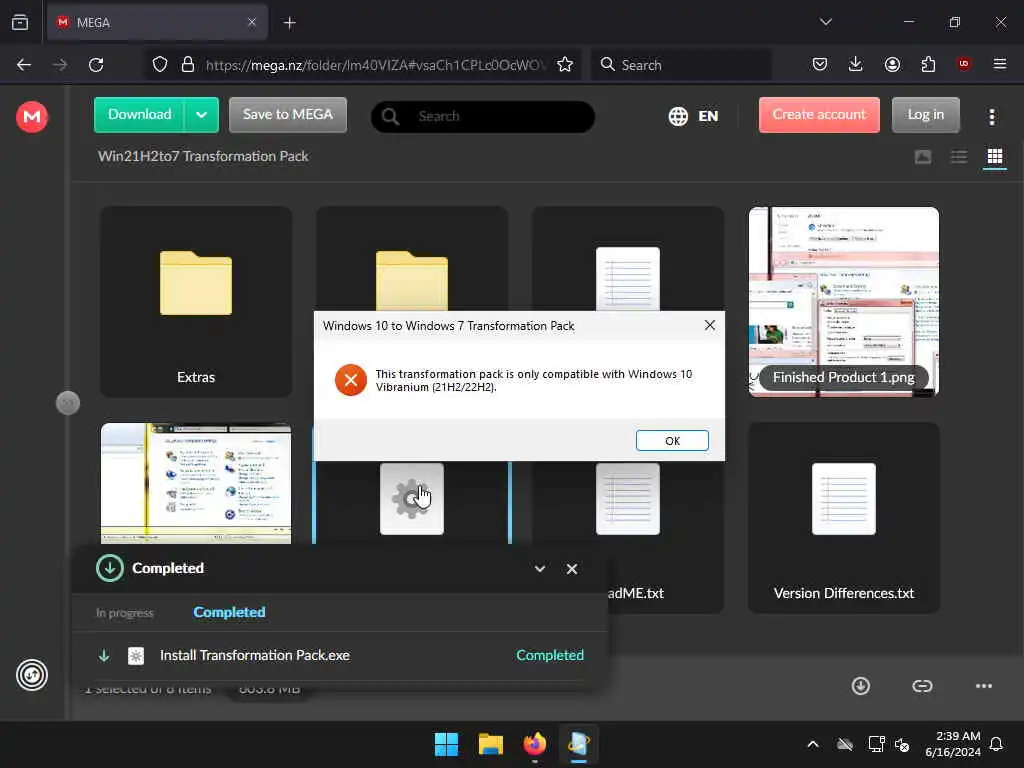Screen dimensions: 1024x768
Task: Close the Transformation Pack error dialog
Action: (x=710, y=325)
